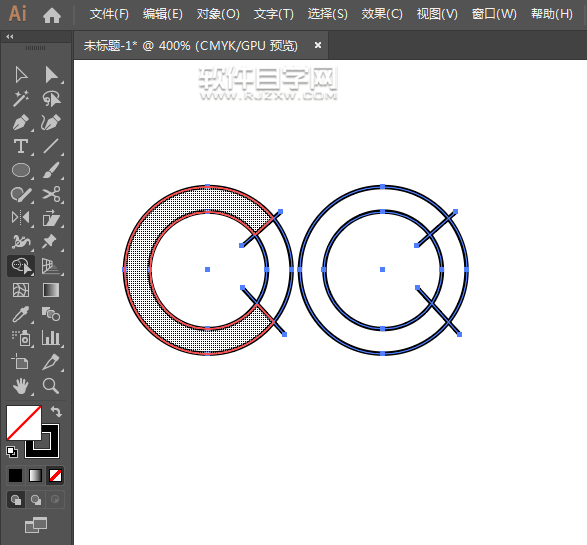Select the Eyedropper tool
Viewport: 587px width, 545px height.
click(21, 314)
